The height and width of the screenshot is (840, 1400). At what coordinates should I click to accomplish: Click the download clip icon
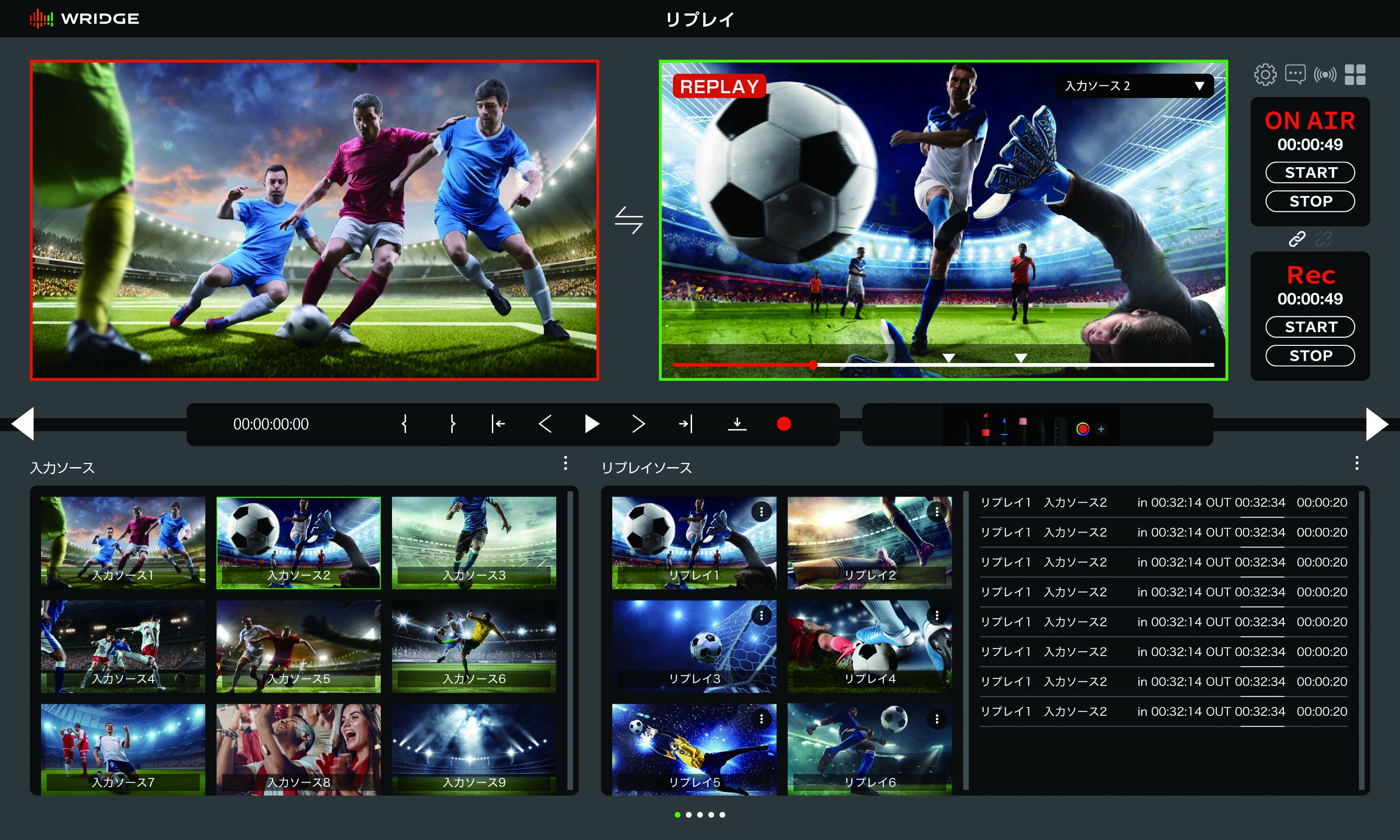(737, 424)
